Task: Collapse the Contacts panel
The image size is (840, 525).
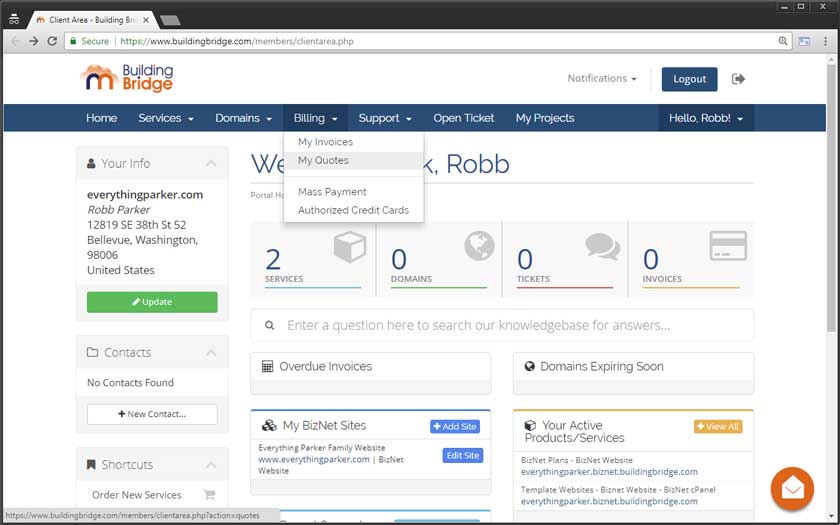Action: [211, 352]
